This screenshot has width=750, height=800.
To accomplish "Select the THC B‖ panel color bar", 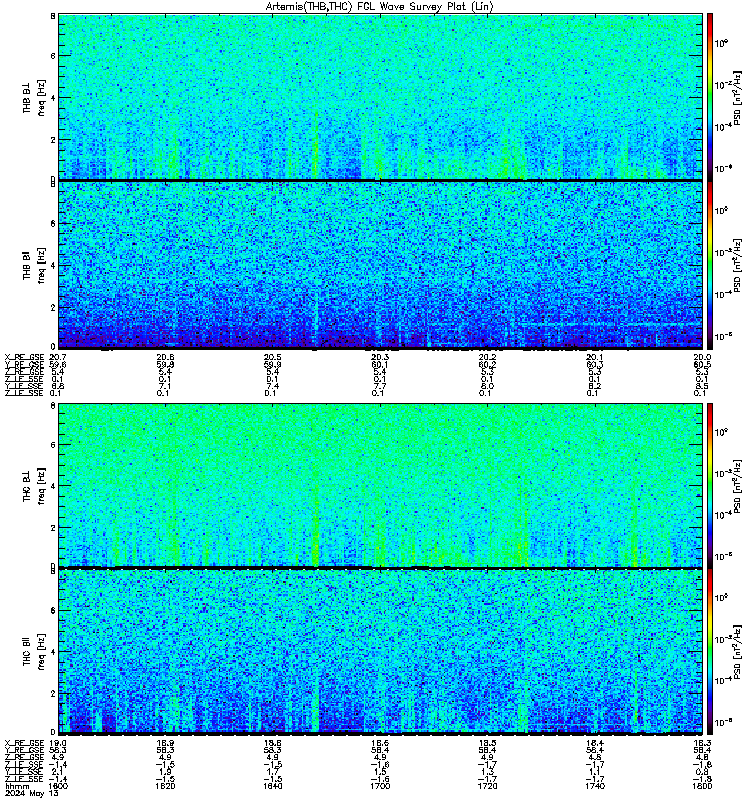I will [x=710, y=652].
